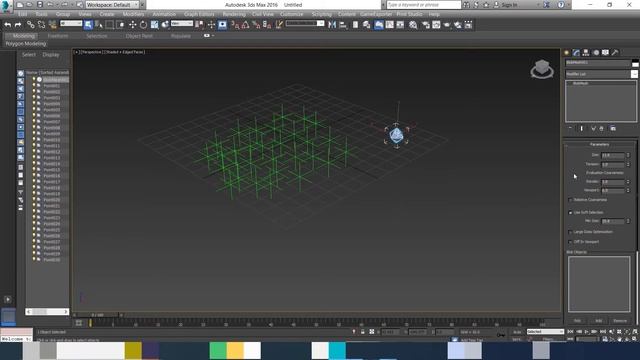Activate the Select Object tool
640x360 pixels.
pyautogui.click(x=88, y=25)
